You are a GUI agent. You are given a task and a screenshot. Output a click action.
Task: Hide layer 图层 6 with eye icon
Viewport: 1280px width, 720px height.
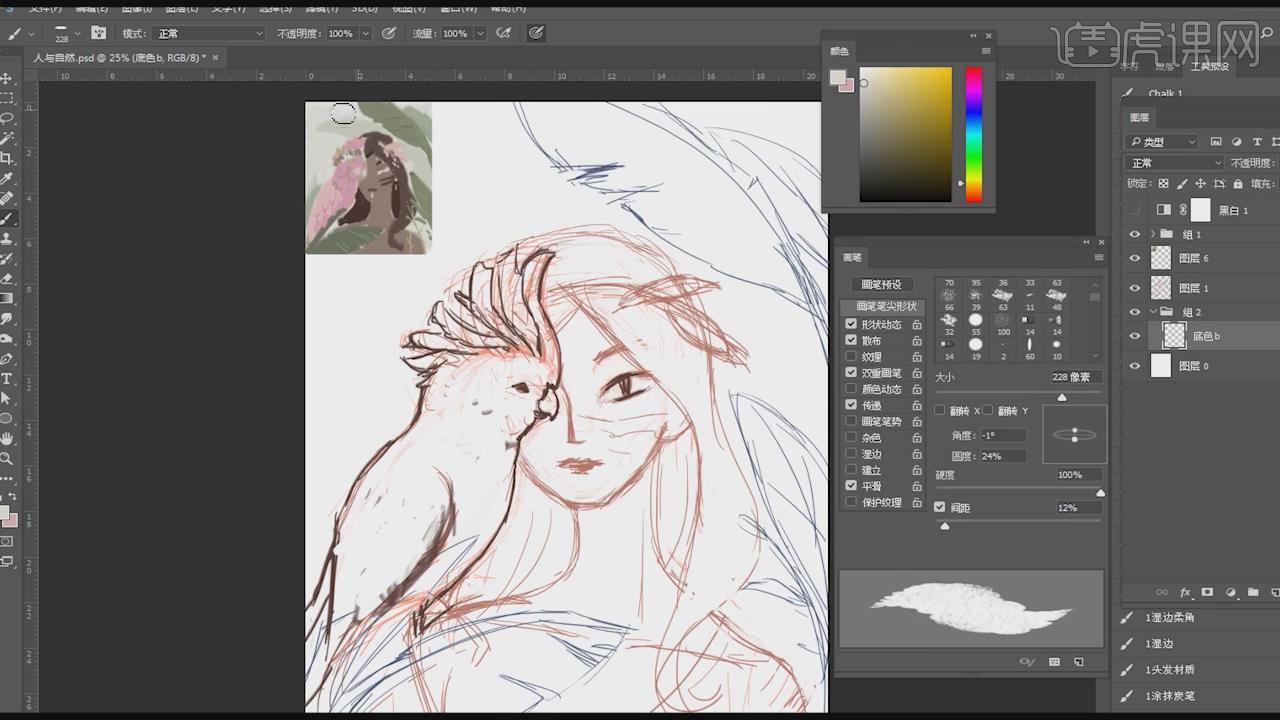(x=1134, y=258)
